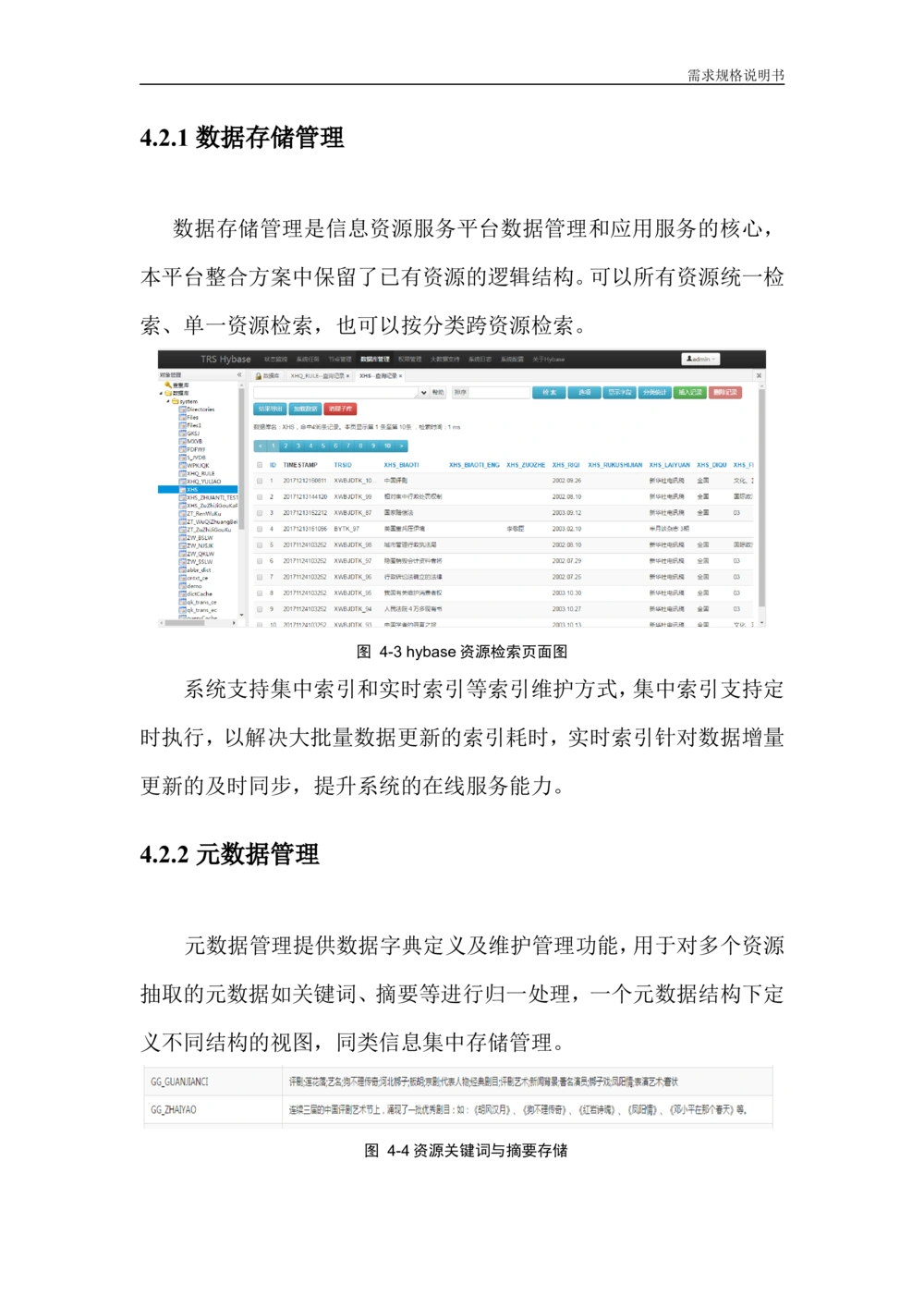Click the green insert record button
The height and width of the screenshot is (1308, 924).
coord(690,392)
